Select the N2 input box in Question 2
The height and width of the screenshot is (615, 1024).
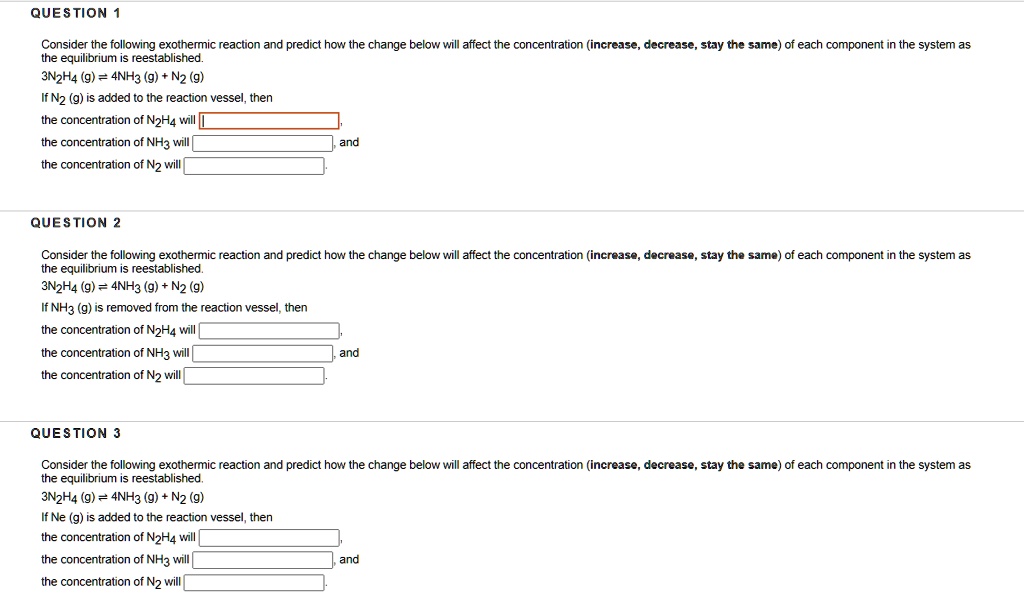[x=254, y=375]
